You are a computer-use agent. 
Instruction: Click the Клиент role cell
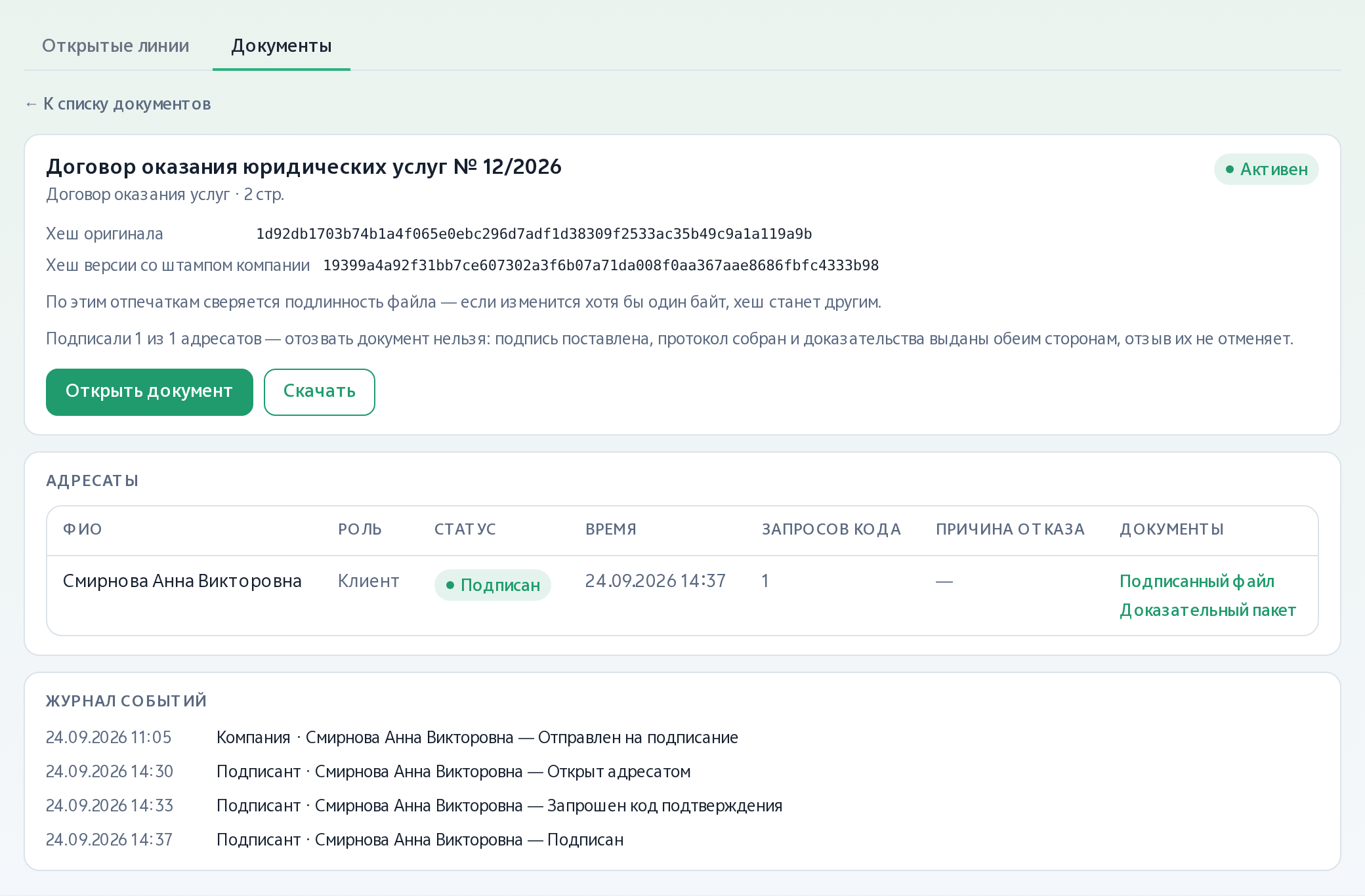(368, 581)
